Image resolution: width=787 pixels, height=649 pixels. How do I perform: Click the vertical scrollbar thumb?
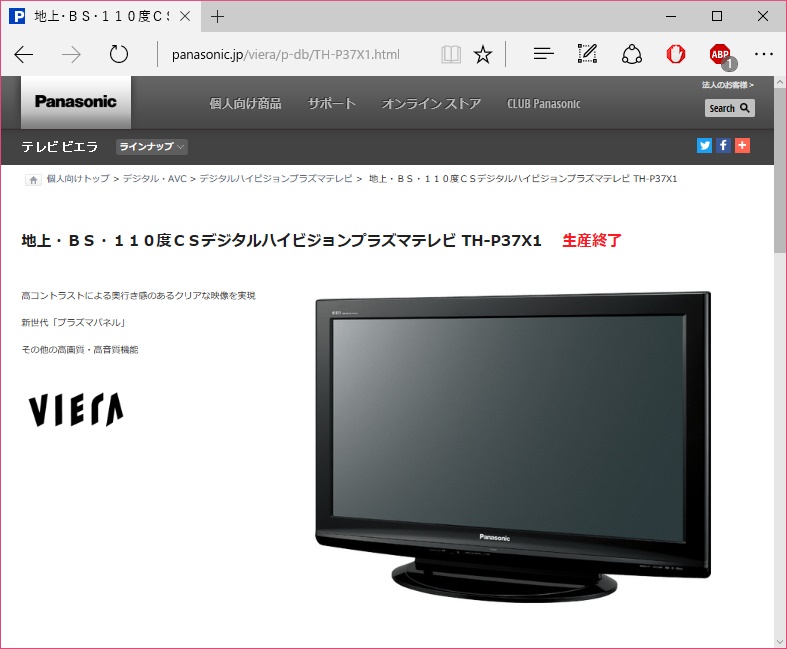[x=780, y=170]
